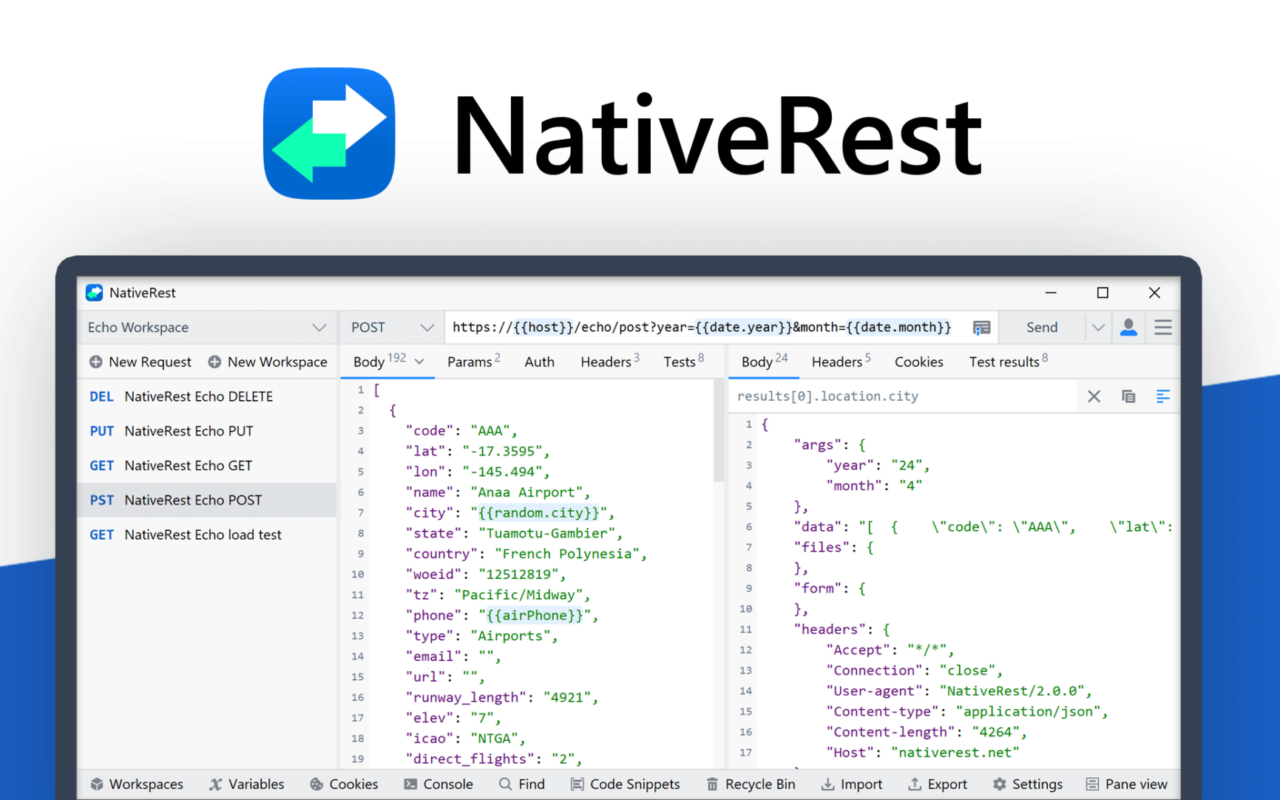
Task: Click the NativeRest app icon in title bar
Action: [x=94, y=293]
